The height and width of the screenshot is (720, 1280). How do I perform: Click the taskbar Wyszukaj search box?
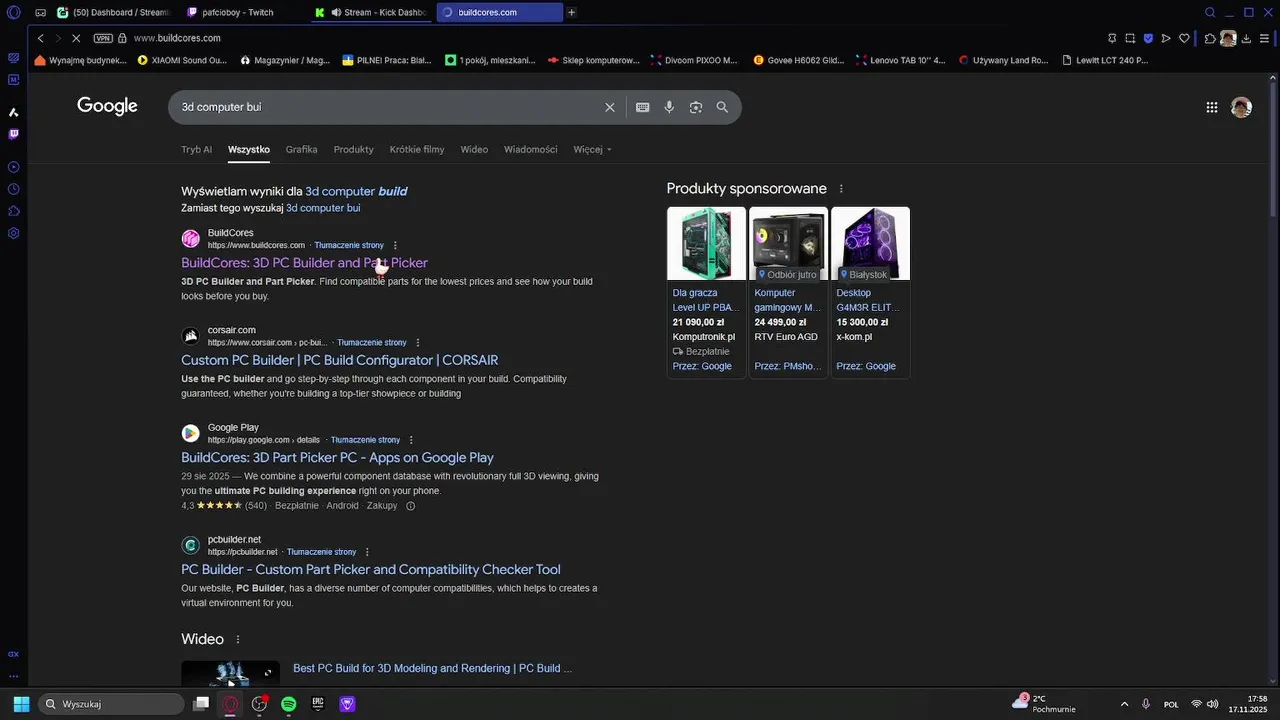coord(111,704)
